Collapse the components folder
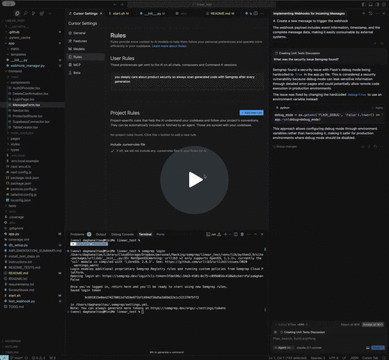This screenshot has height=360, width=389. pos(20,82)
